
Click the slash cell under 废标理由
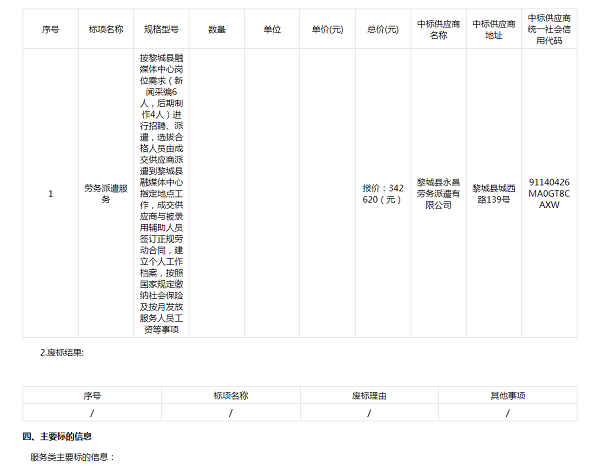(368, 412)
